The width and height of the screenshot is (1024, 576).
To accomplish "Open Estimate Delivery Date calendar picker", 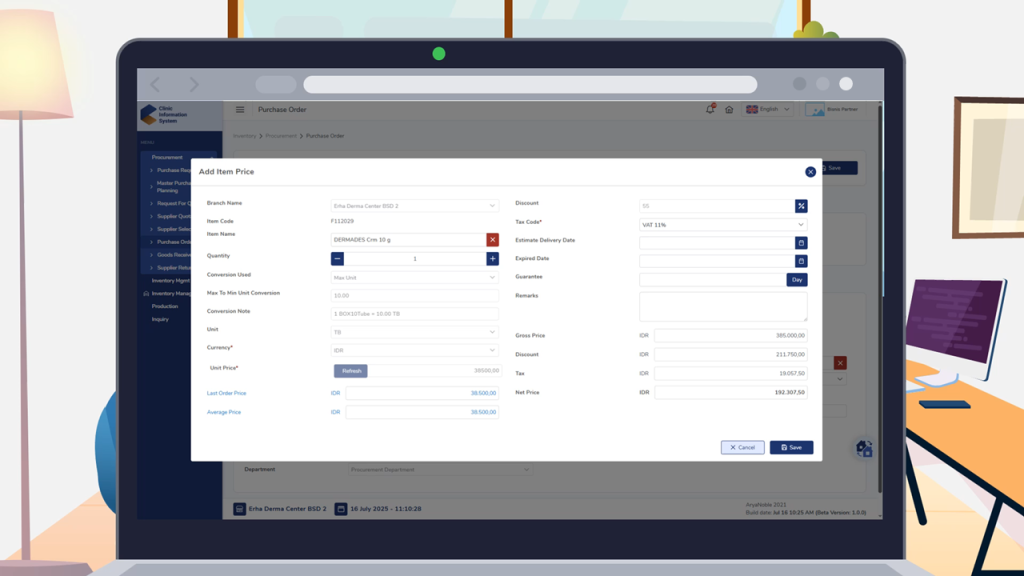I will pyautogui.click(x=801, y=243).
